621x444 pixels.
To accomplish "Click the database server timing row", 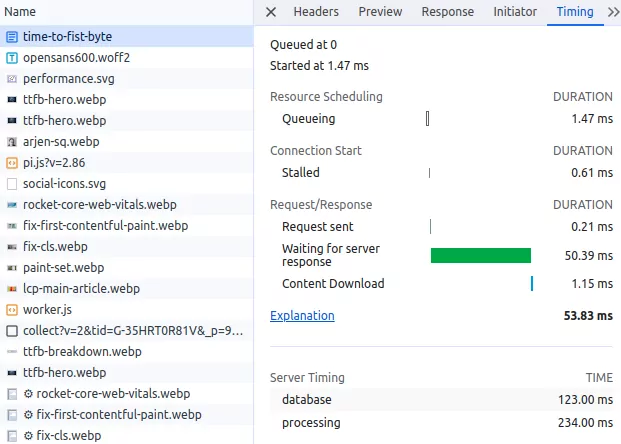I will tap(441, 399).
